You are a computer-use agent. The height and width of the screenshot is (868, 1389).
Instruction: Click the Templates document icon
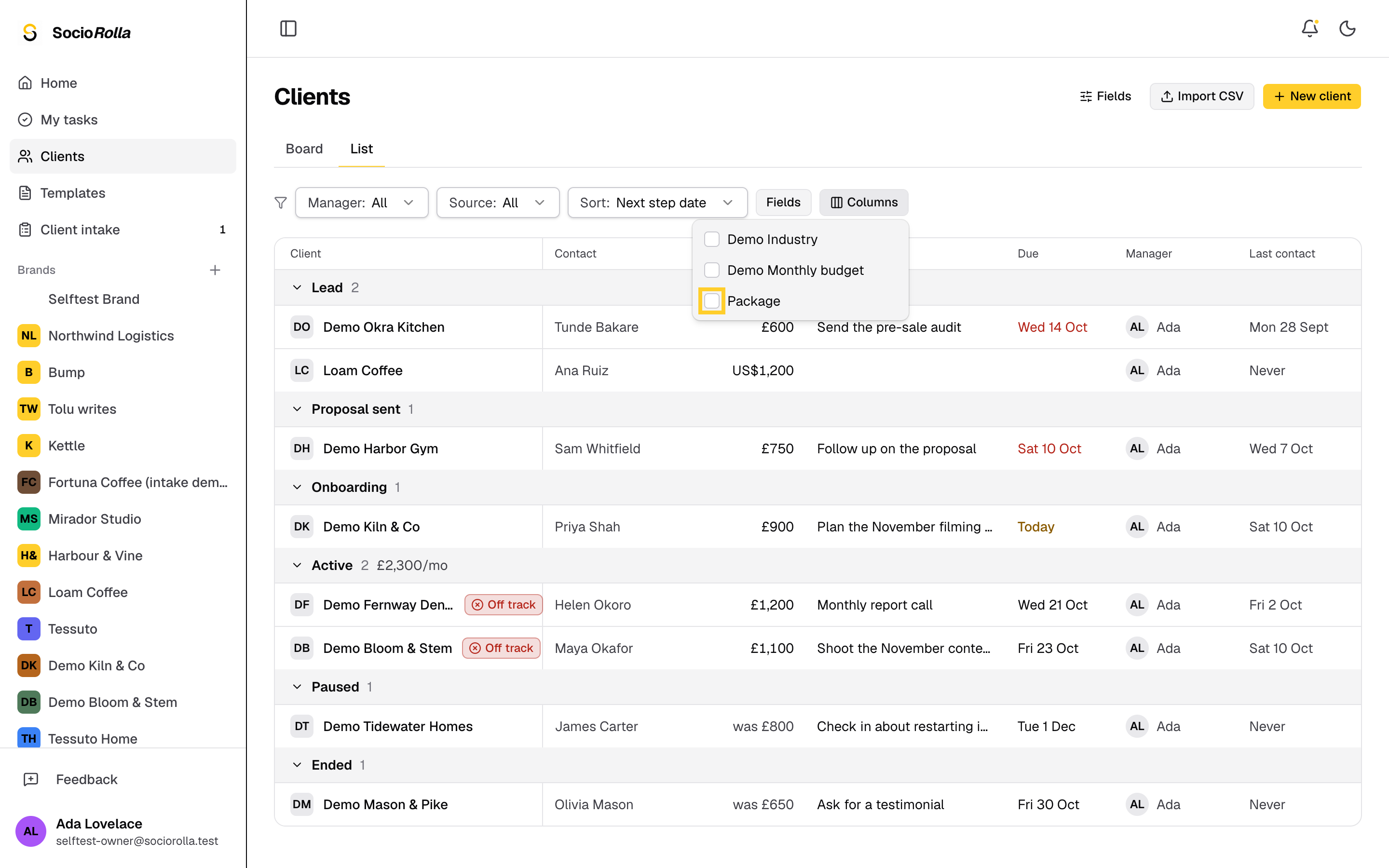[x=25, y=193]
